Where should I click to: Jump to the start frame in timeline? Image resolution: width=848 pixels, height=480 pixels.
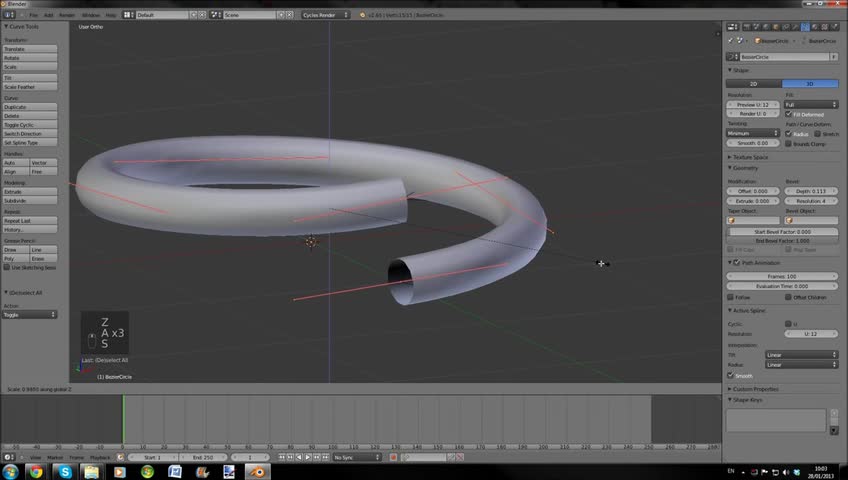coord(281,457)
